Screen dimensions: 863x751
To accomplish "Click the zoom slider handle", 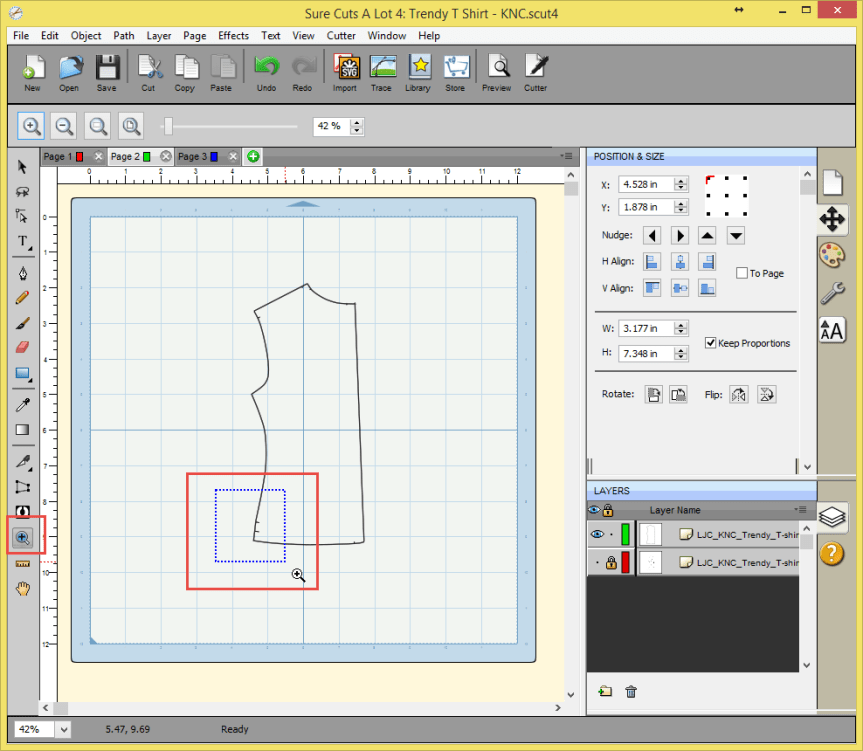I will [x=169, y=126].
